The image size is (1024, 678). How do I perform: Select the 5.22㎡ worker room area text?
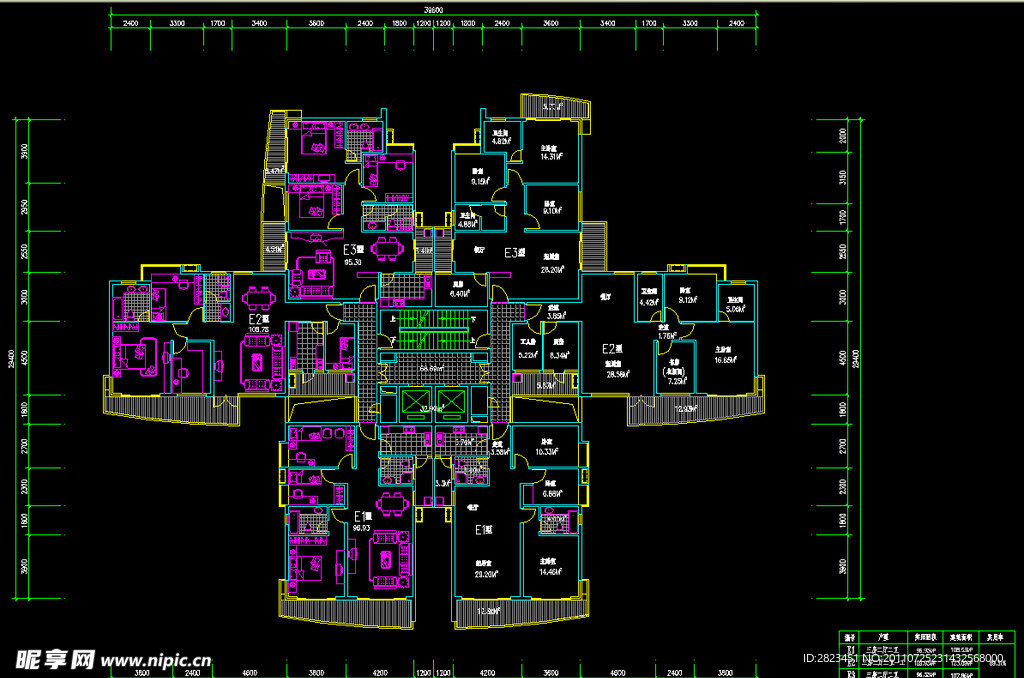click(x=528, y=355)
